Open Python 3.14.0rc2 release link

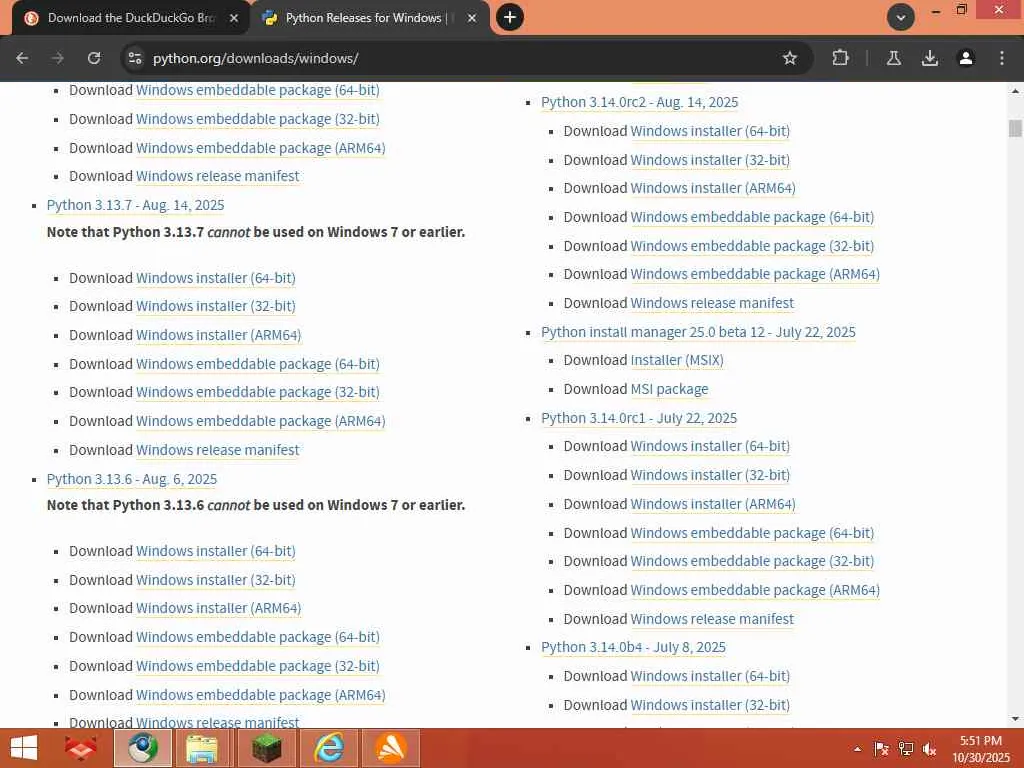tap(639, 103)
